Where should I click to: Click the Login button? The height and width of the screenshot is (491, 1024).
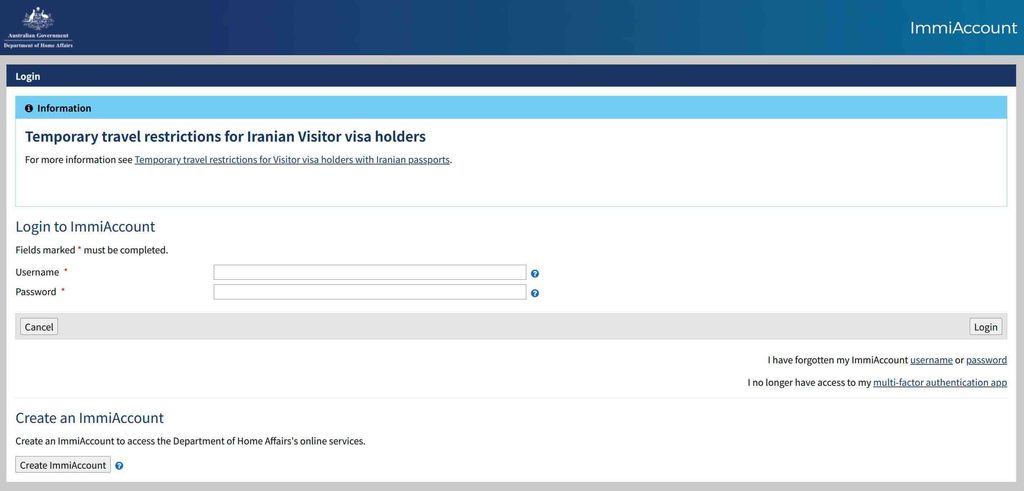pyautogui.click(x=985, y=327)
